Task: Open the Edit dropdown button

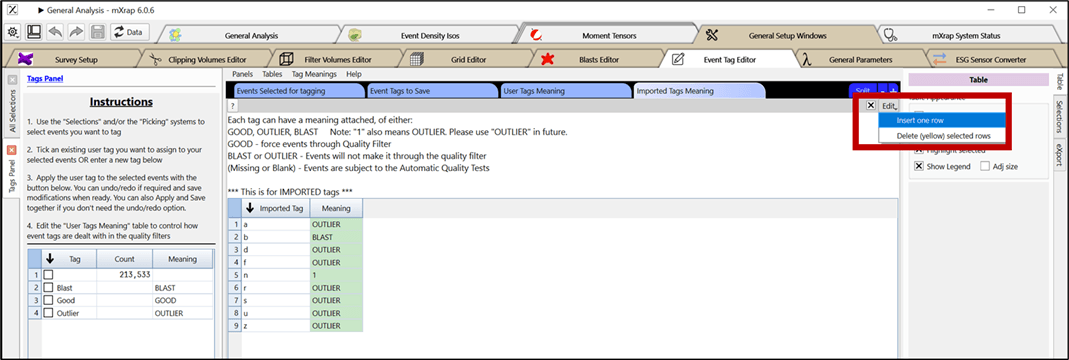Action: coord(888,106)
